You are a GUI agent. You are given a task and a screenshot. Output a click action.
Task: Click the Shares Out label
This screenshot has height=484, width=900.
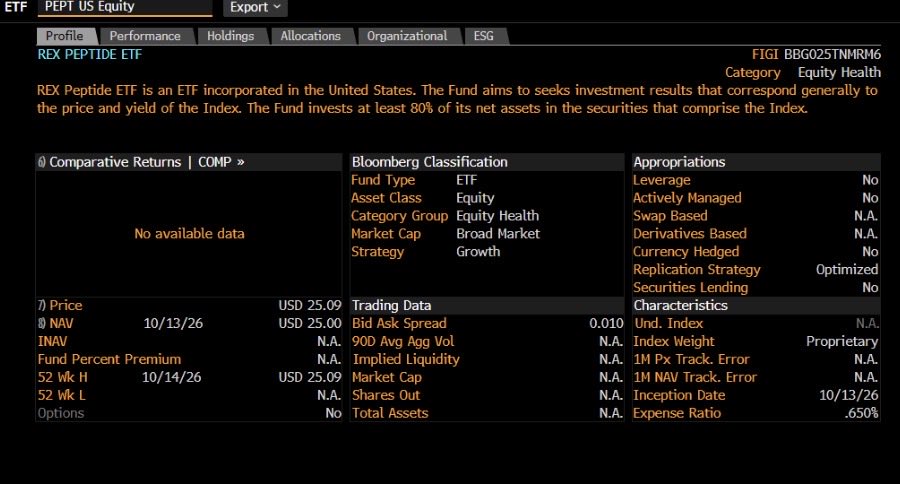click(386, 395)
